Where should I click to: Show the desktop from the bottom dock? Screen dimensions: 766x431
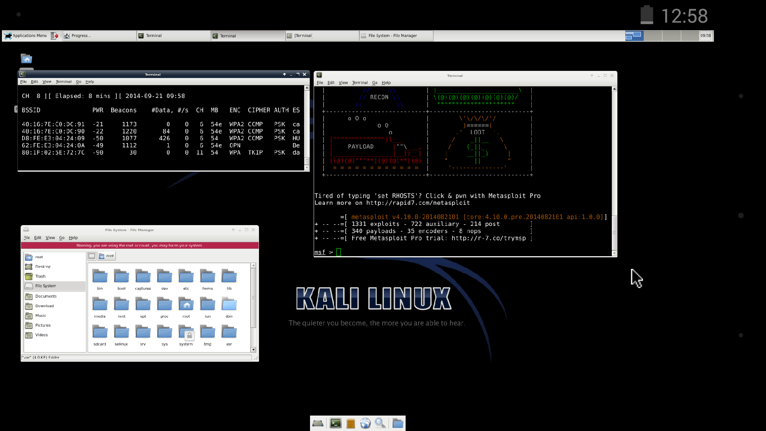(318, 423)
